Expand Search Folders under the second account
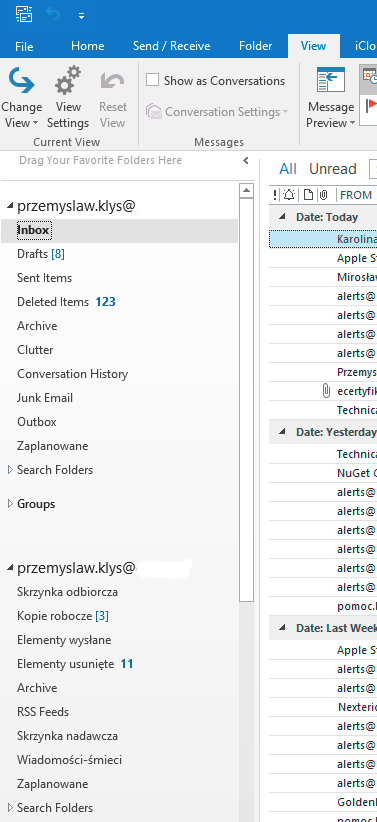The width and height of the screenshot is (377, 822). (10, 808)
